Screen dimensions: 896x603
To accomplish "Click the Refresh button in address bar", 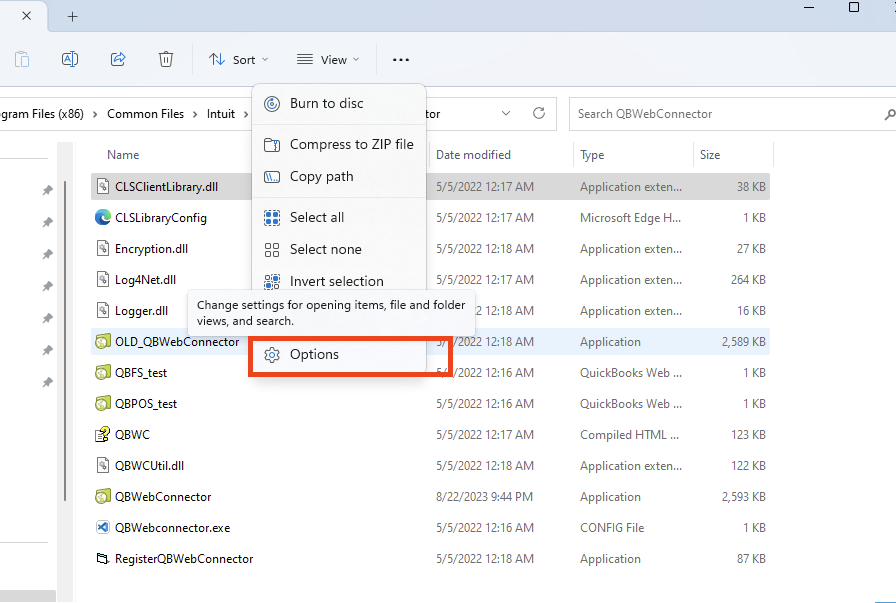I will pos(539,113).
